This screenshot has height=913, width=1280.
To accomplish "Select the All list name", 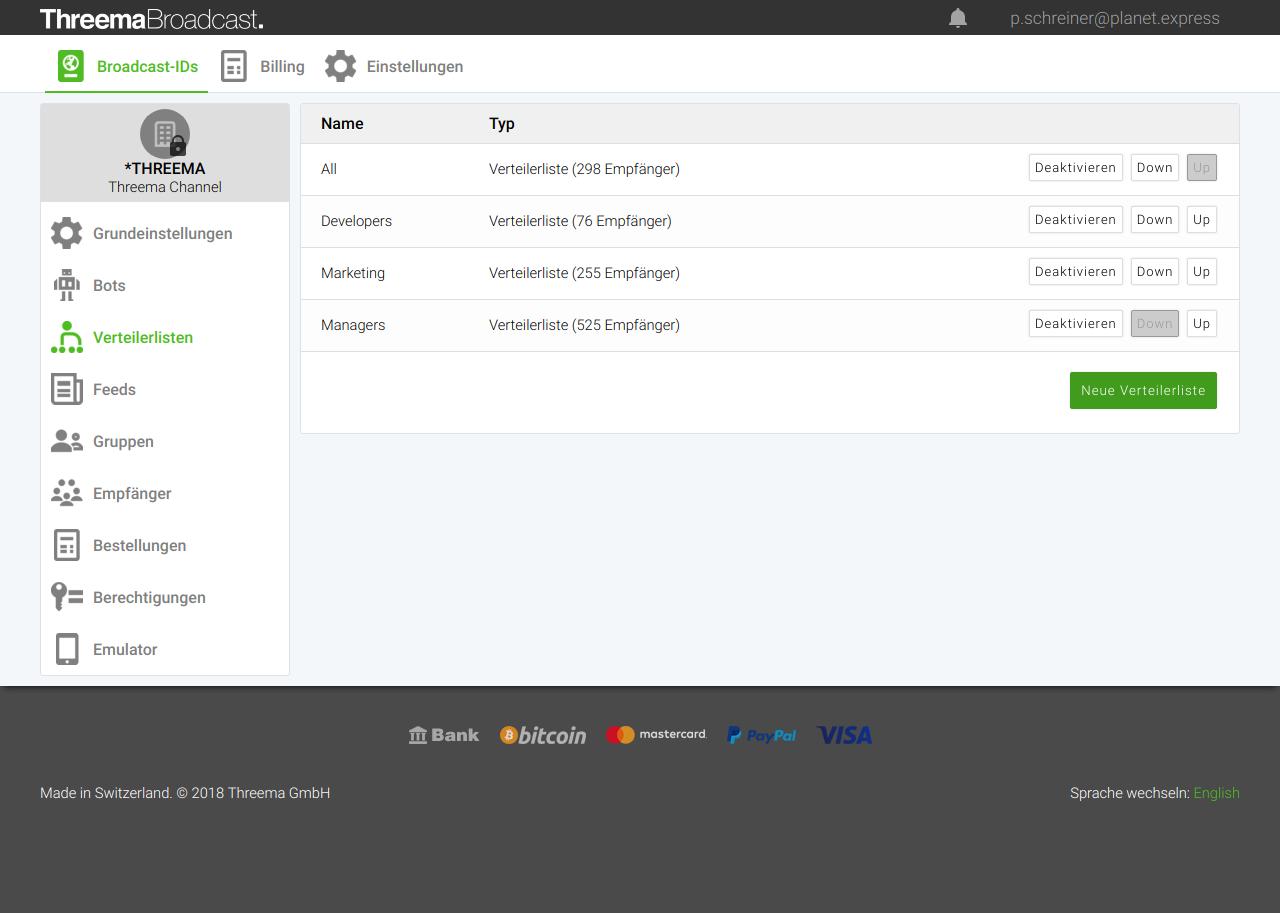I will (x=329, y=169).
